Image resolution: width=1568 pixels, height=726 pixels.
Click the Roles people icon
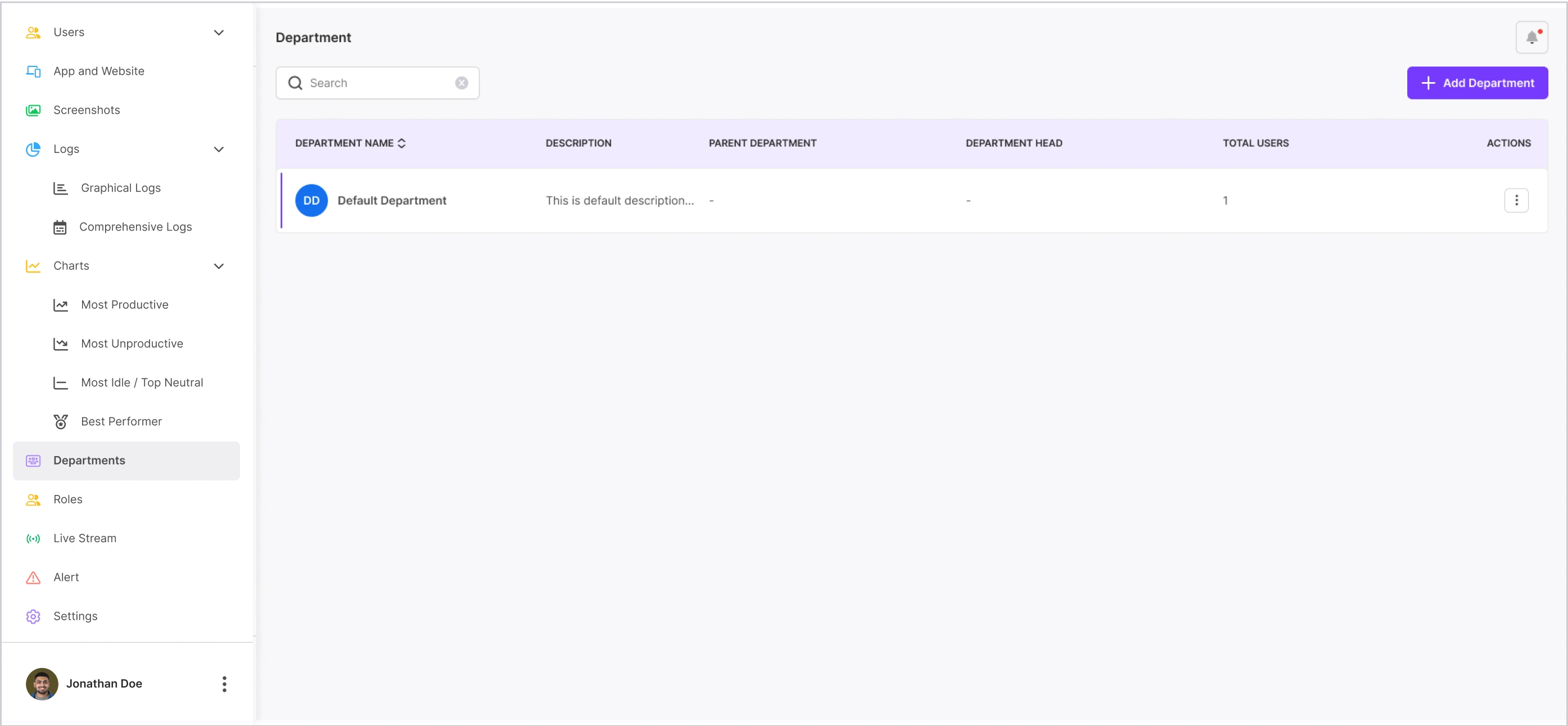pos(33,500)
